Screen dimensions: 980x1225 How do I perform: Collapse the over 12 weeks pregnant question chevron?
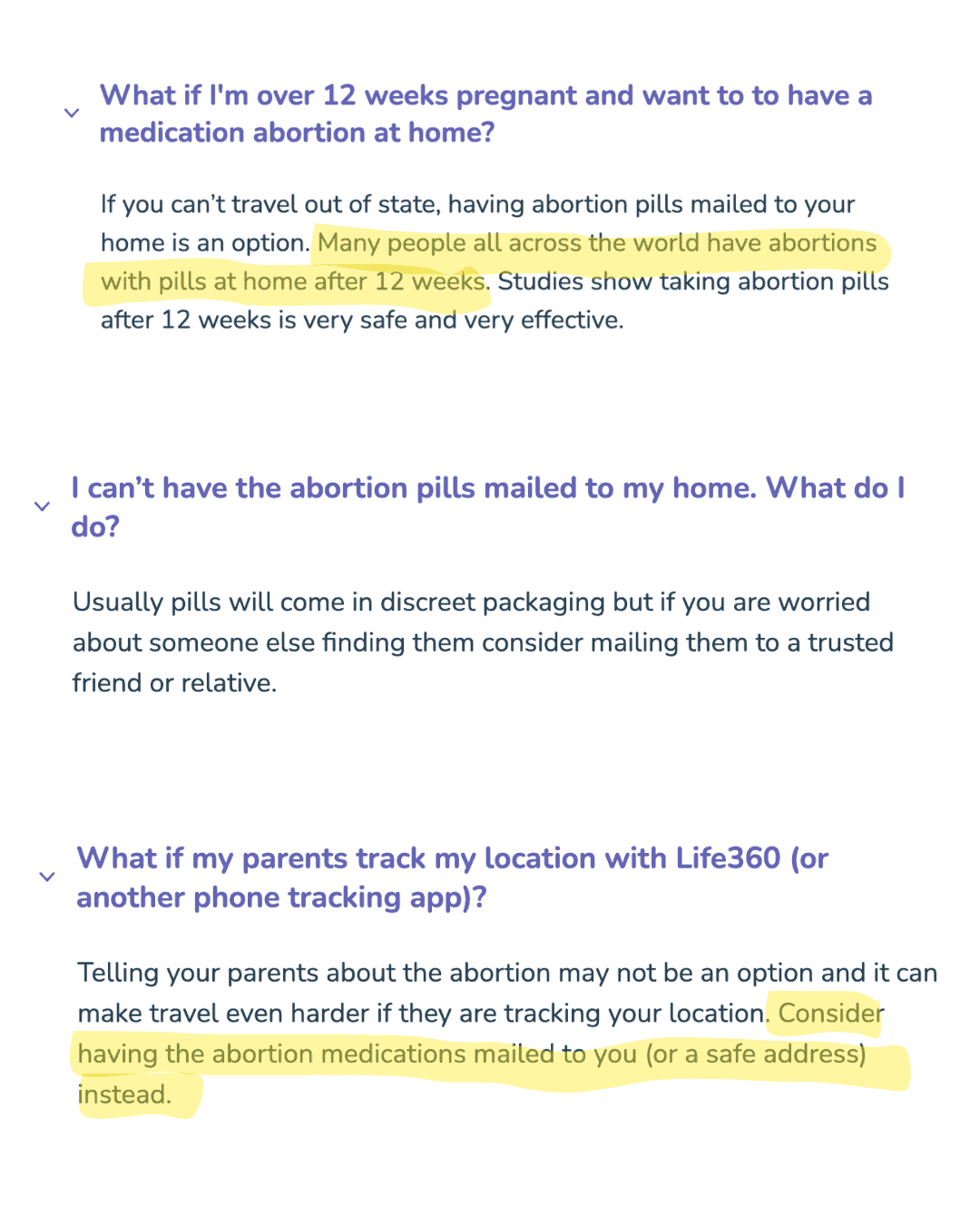coord(72,113)
